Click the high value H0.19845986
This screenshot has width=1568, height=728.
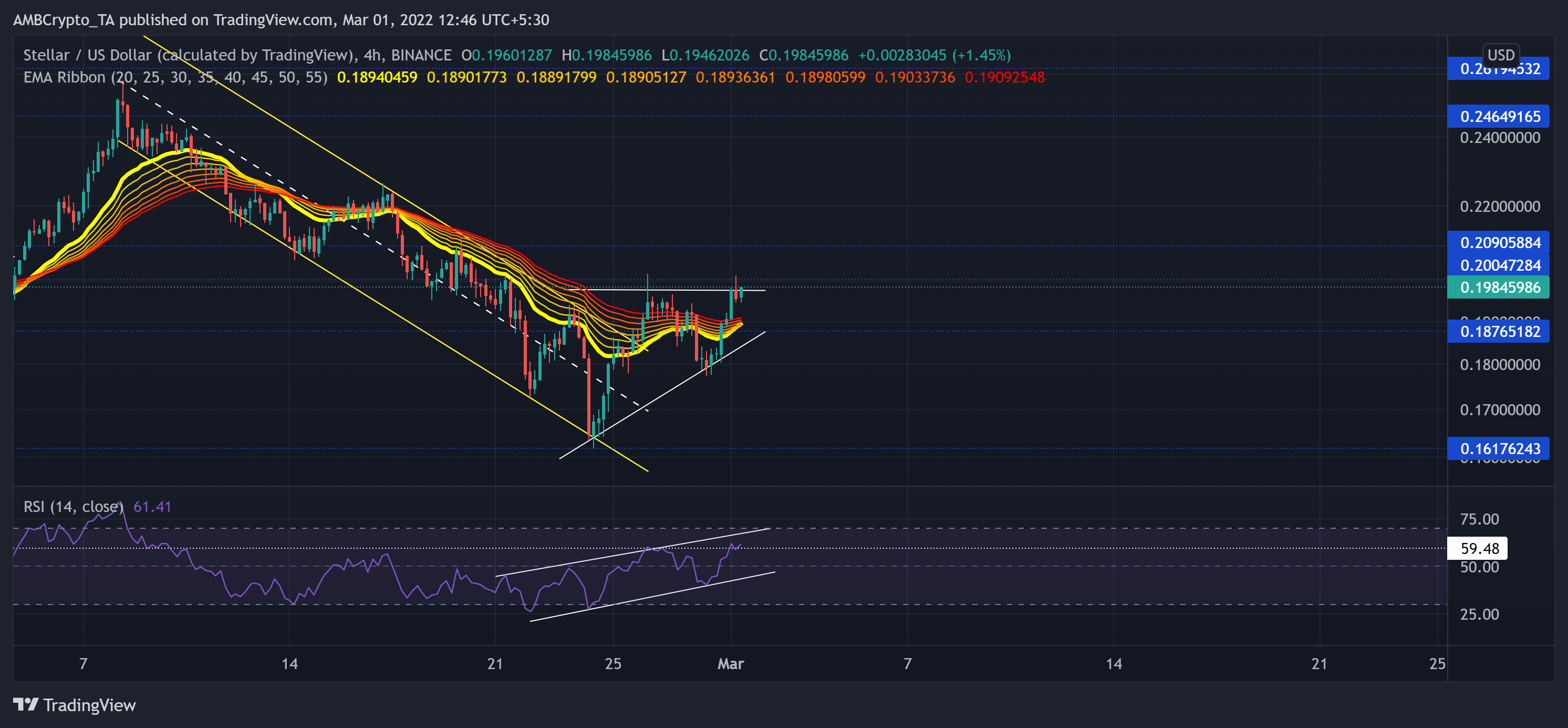point(606,55)
